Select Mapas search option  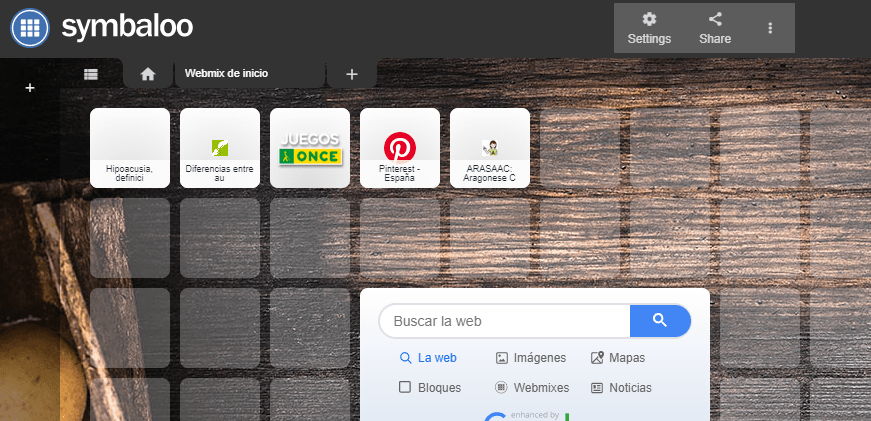tap(618, 358)
